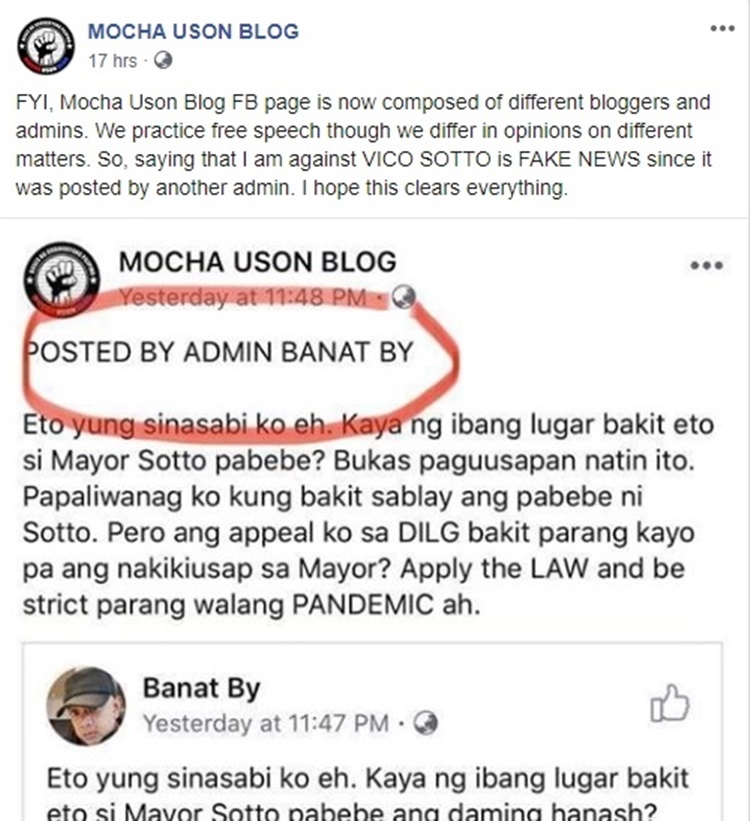Click the FYI statement text about VICO SOTTO
Image resolution: width=750 pixels, height=821 pixels.
click(x=364, y=145)
